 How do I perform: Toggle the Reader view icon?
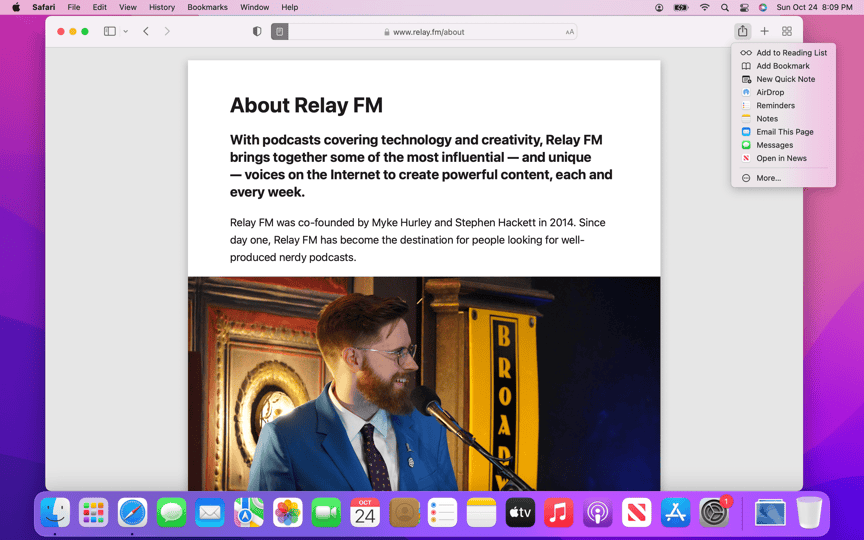[279, 31]
